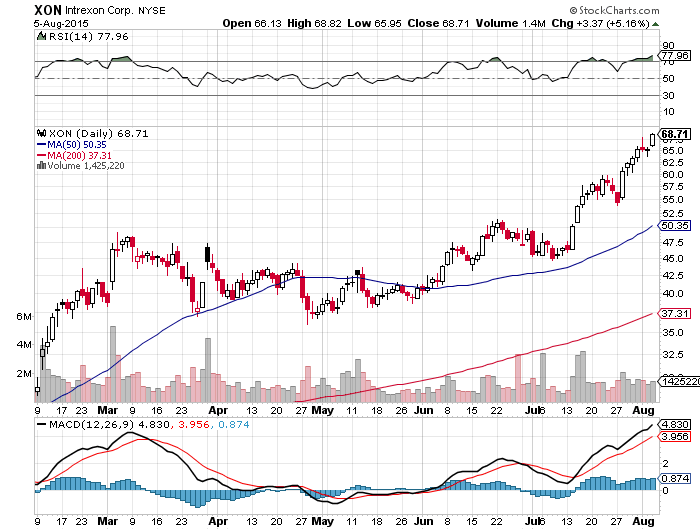Click the 1425220 volume flag on right axis

680,381
